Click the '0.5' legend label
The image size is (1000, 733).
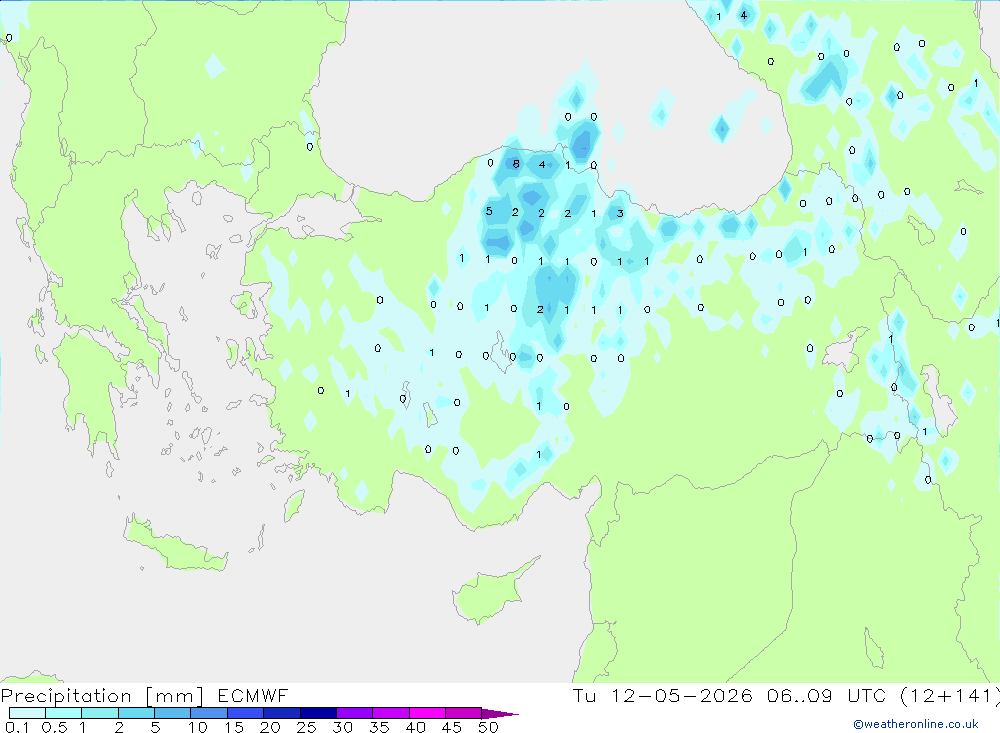click(x=54, y=727)
